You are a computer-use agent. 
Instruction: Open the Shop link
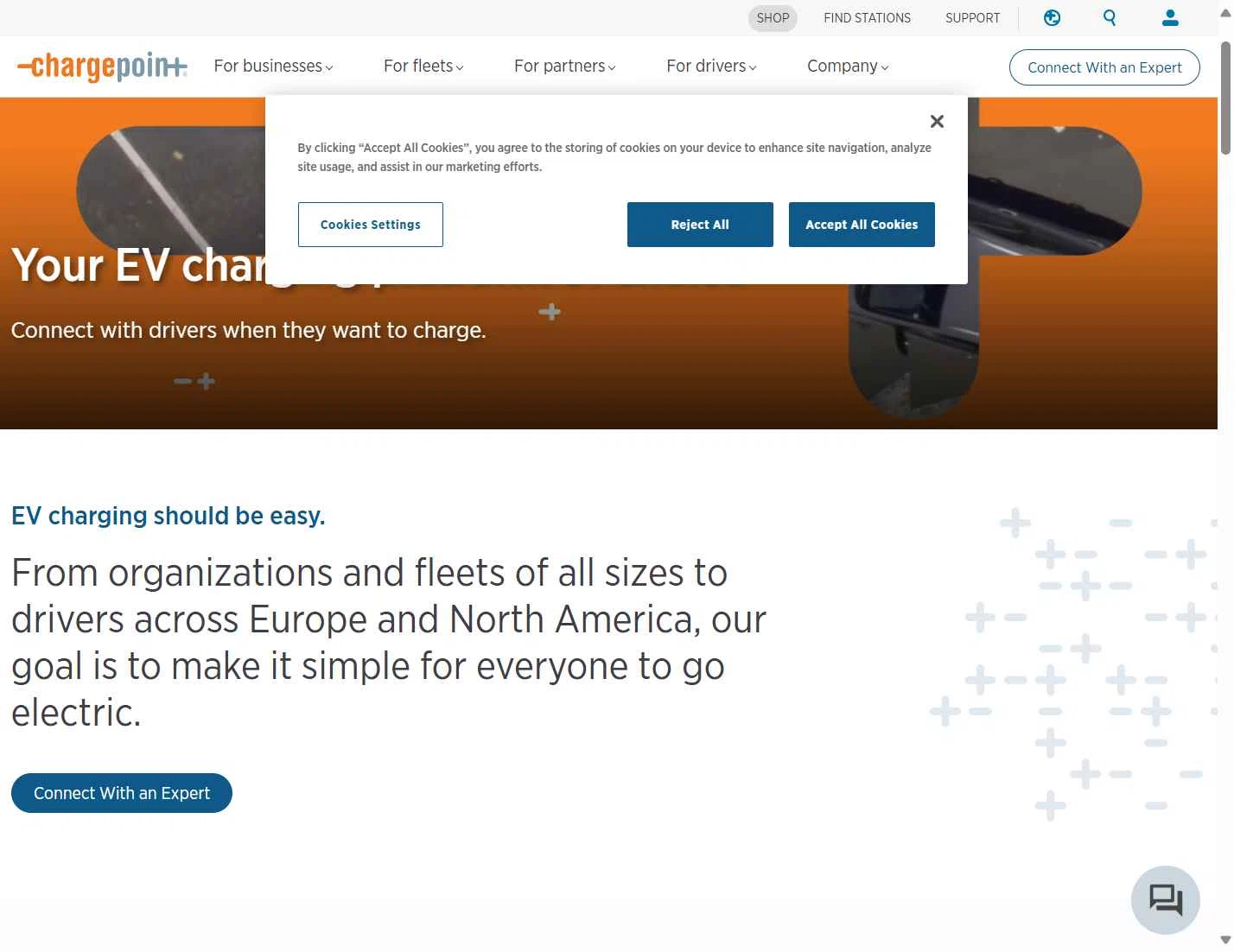(773, 18)
